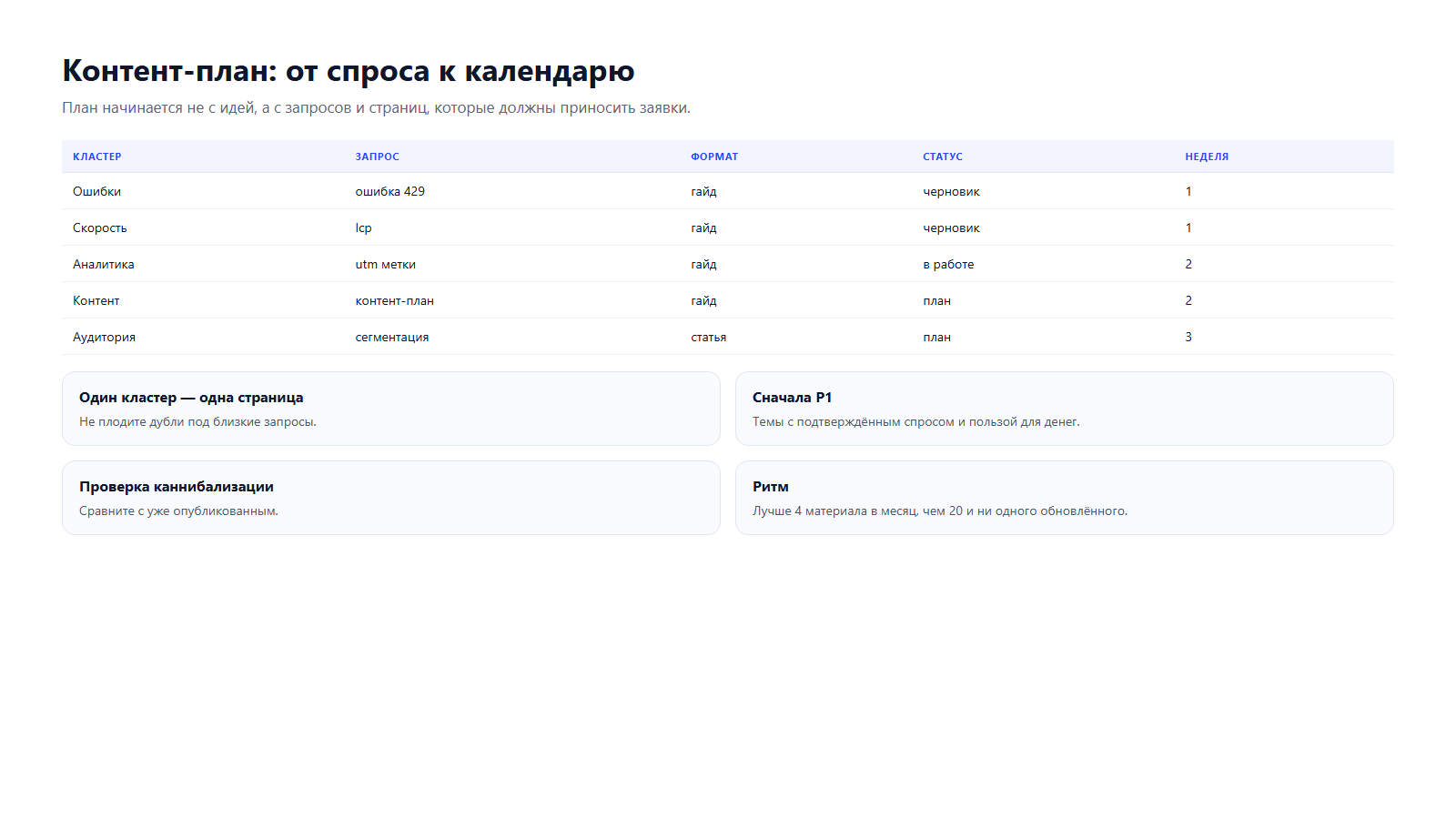
Task: Select the 'Аналитика' cluster cell
Action: click(x=104, y=264)
